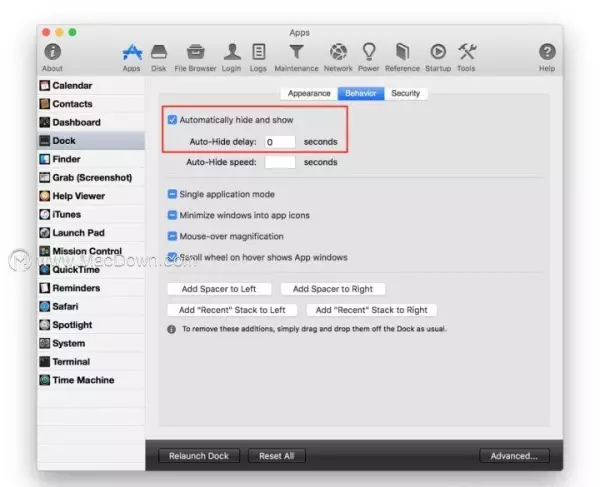The height and width of the screenshot is (487, 600).
Task: Select the Apps toolbar icon
Action: coord(132,57)
